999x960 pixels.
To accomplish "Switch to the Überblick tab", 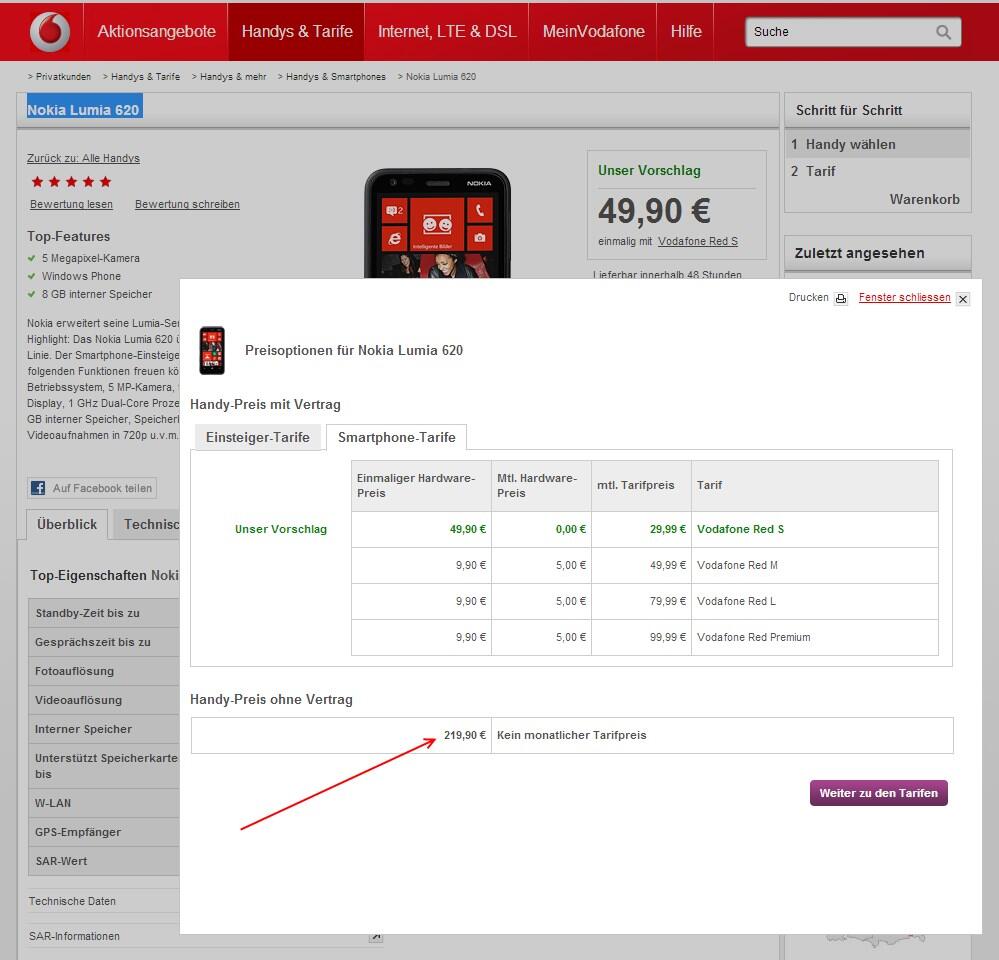I will coord(67,524).
